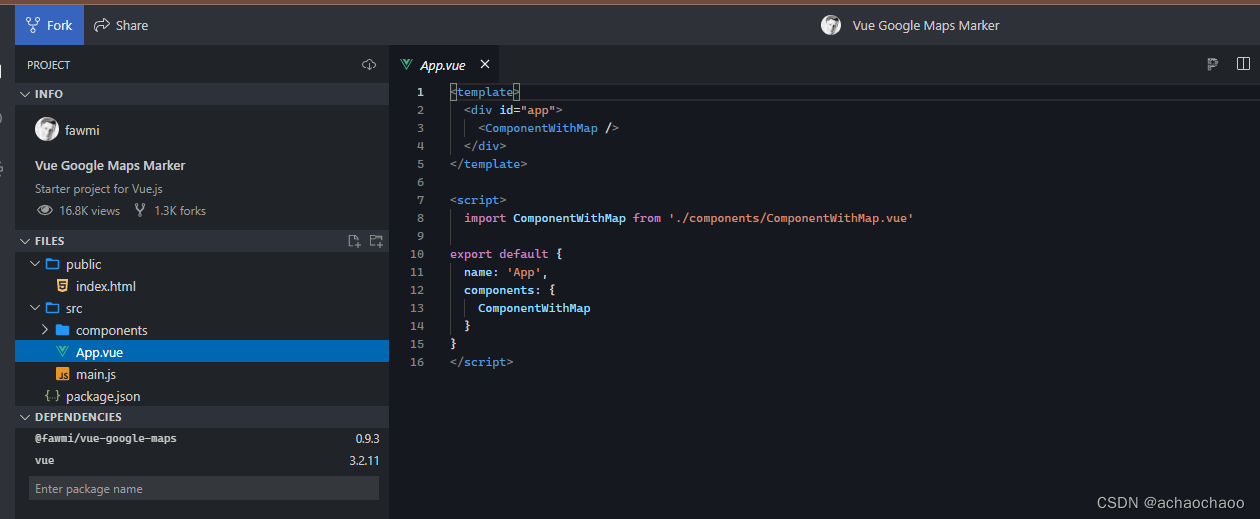Click the 16.8K views eye icon
Screen dimensions: 1260x519
click(x=45, y=210)
